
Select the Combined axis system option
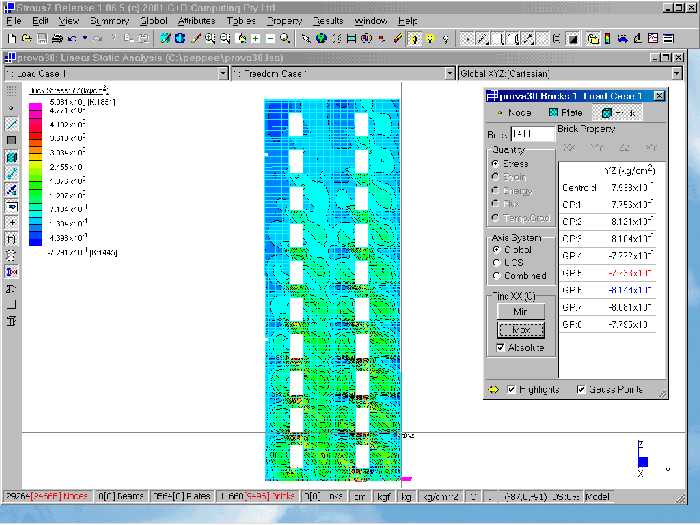[496, 275]
